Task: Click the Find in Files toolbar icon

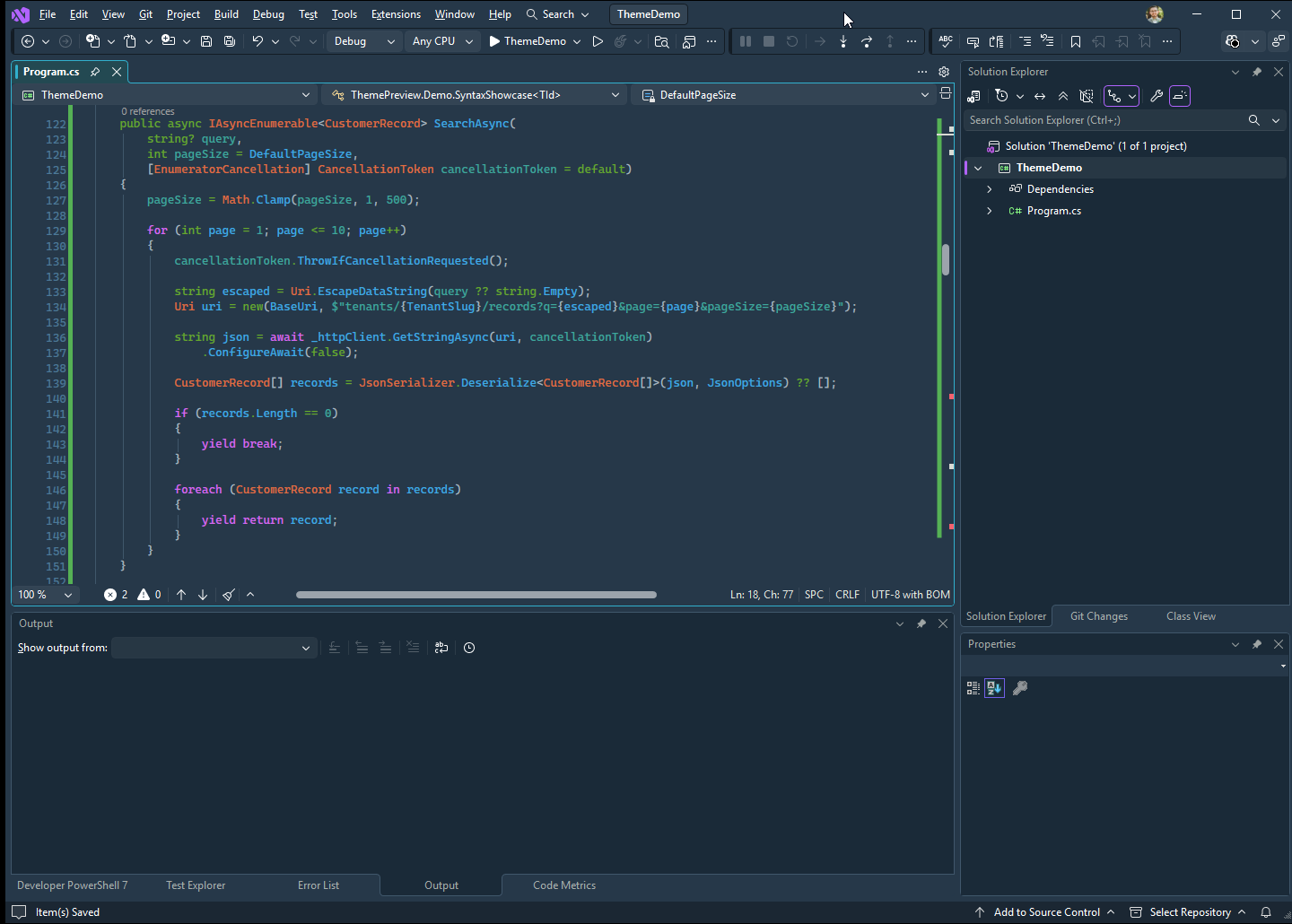Action: click(x=662, y=41)
